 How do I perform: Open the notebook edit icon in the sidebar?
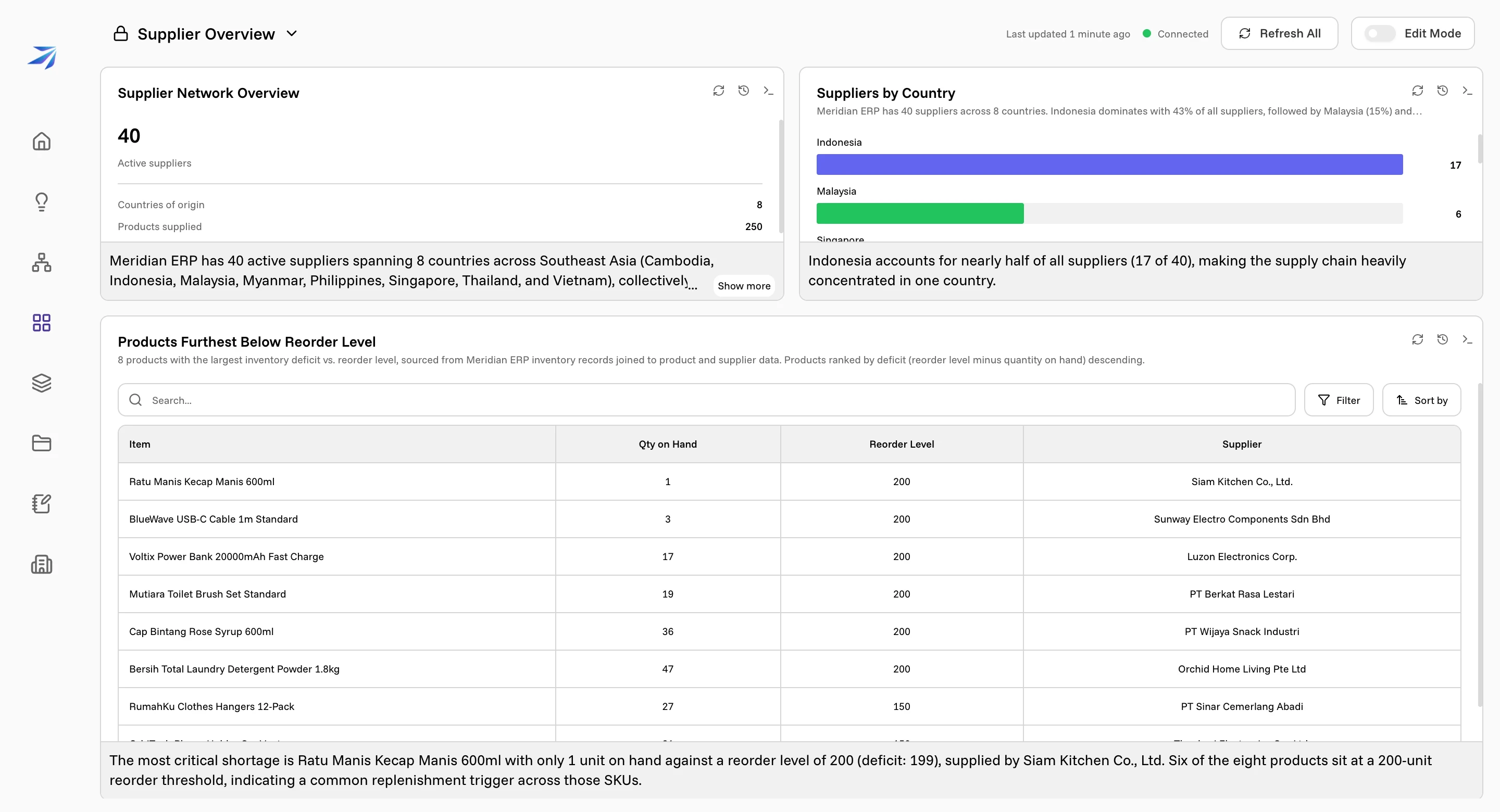41,503
